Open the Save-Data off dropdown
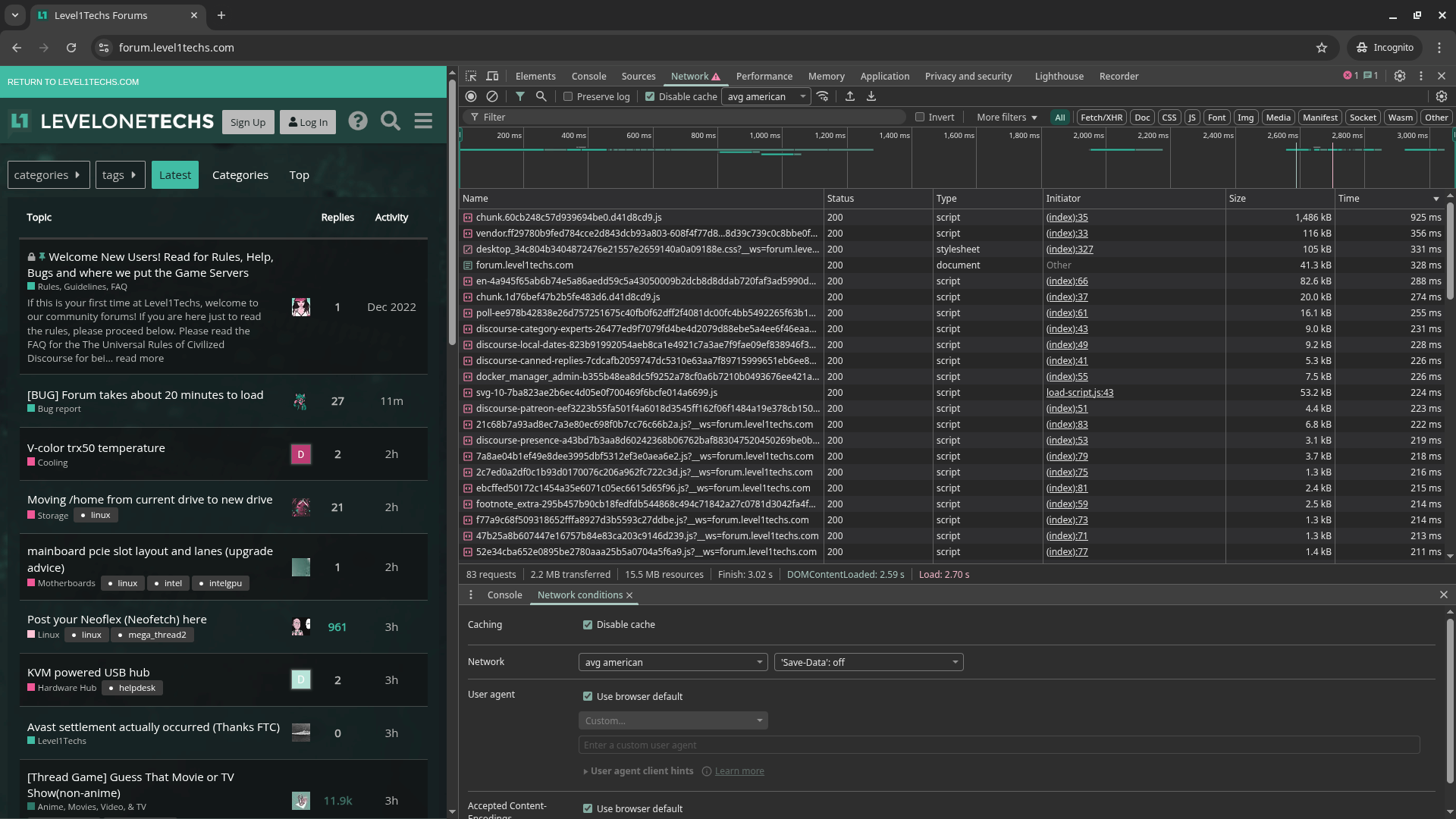1456x819 pixels. 868,663
